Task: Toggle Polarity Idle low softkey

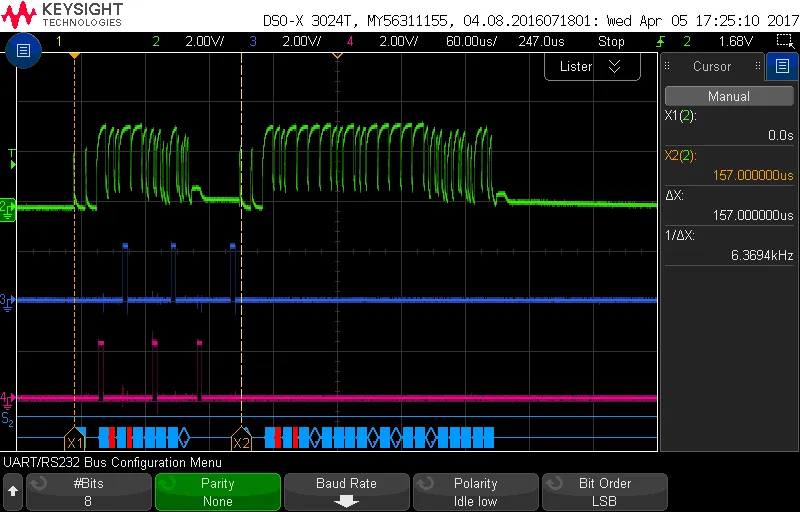Action: pyautogui.click(x=476, y=492)
